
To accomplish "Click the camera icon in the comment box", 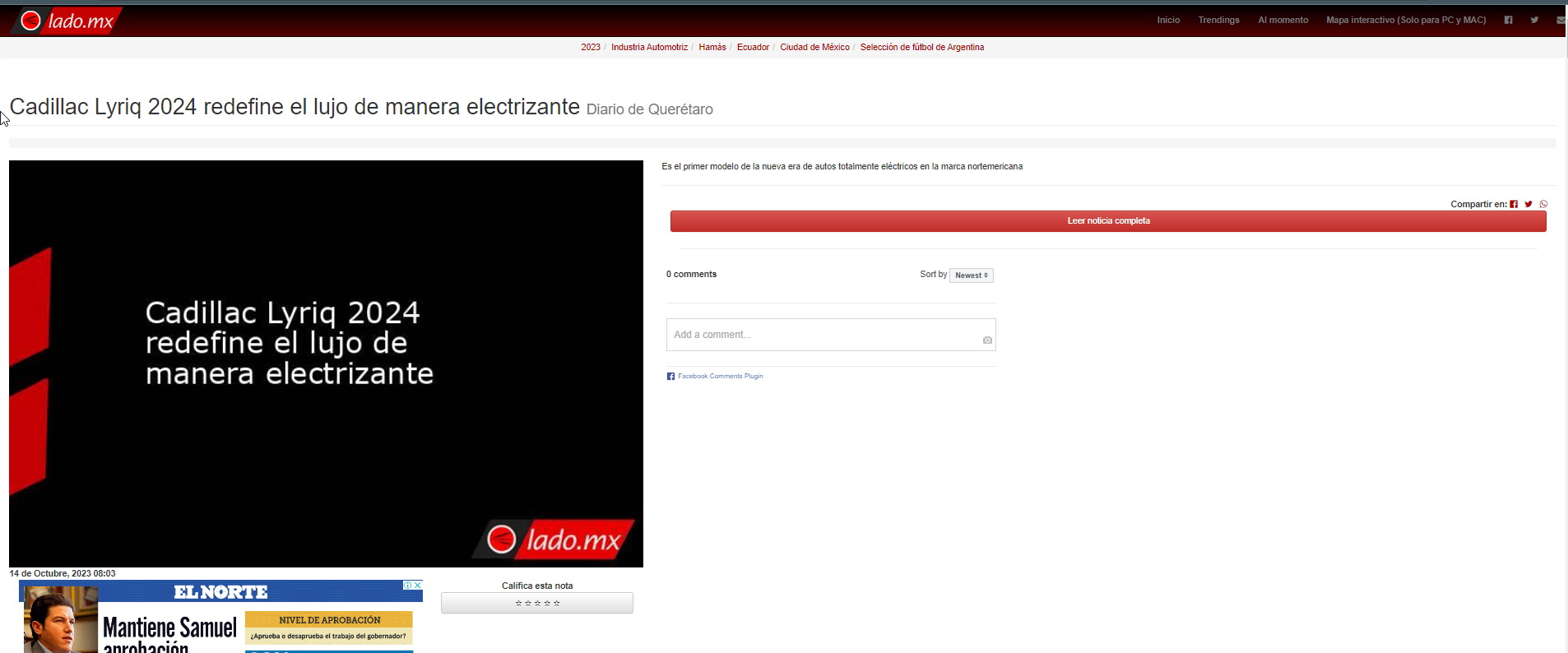I will coord(987,340).
